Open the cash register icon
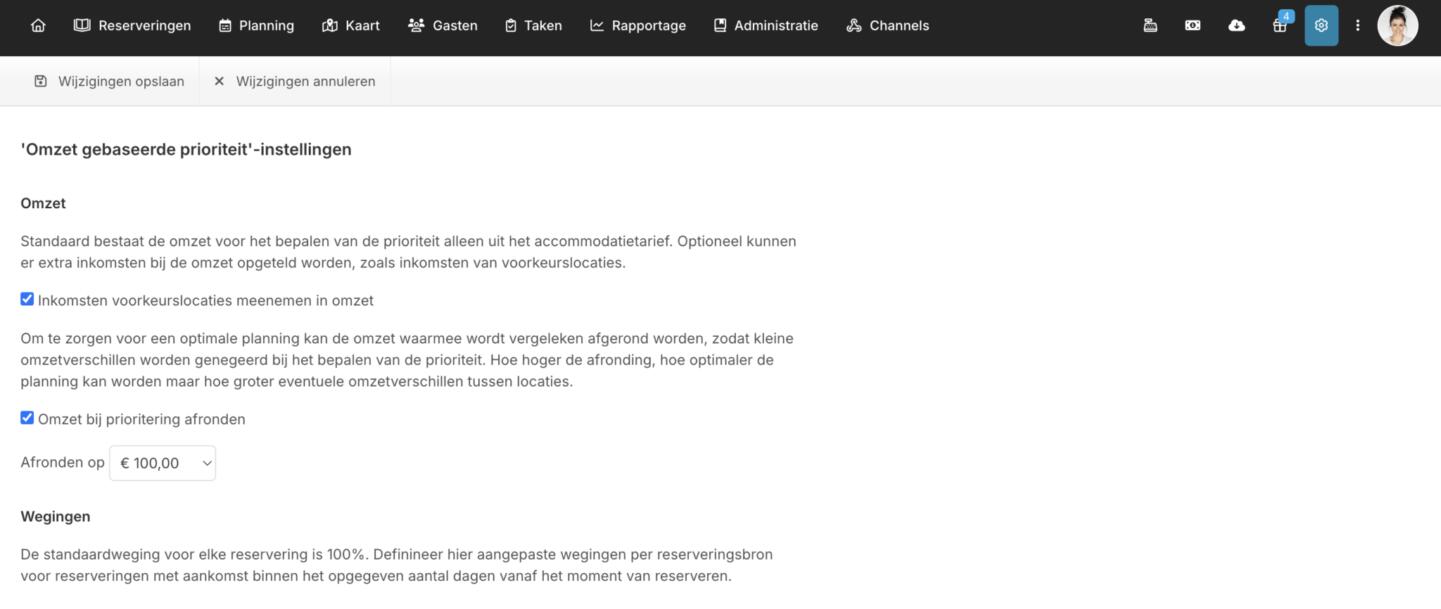This screenshot has width=1441, height=609. [x=1150, y=26]
